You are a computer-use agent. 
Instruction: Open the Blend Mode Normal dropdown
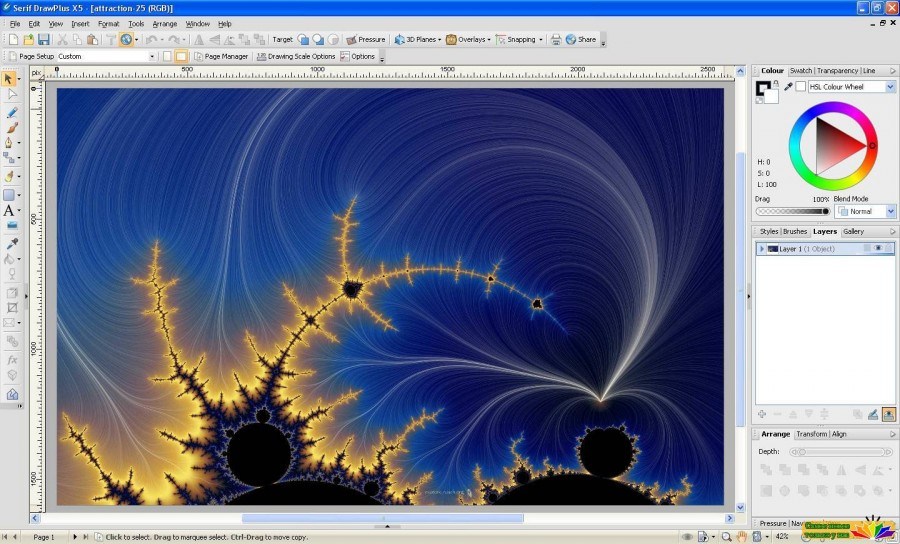(x=865, y=211)
